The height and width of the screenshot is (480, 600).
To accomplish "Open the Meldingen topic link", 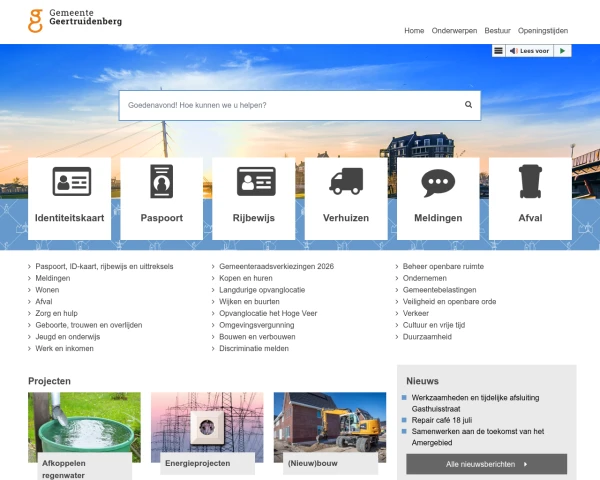I will click(x=53, y=278).
